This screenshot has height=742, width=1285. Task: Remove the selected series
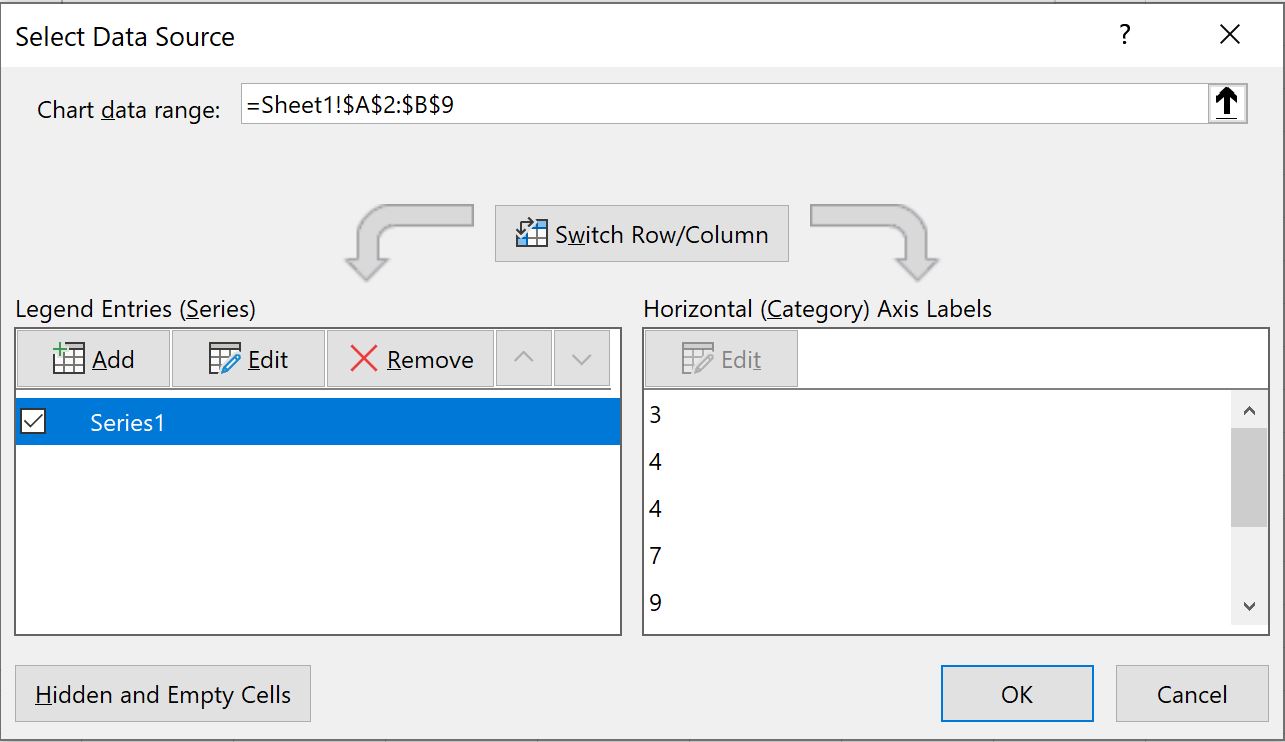pos(411,360)
